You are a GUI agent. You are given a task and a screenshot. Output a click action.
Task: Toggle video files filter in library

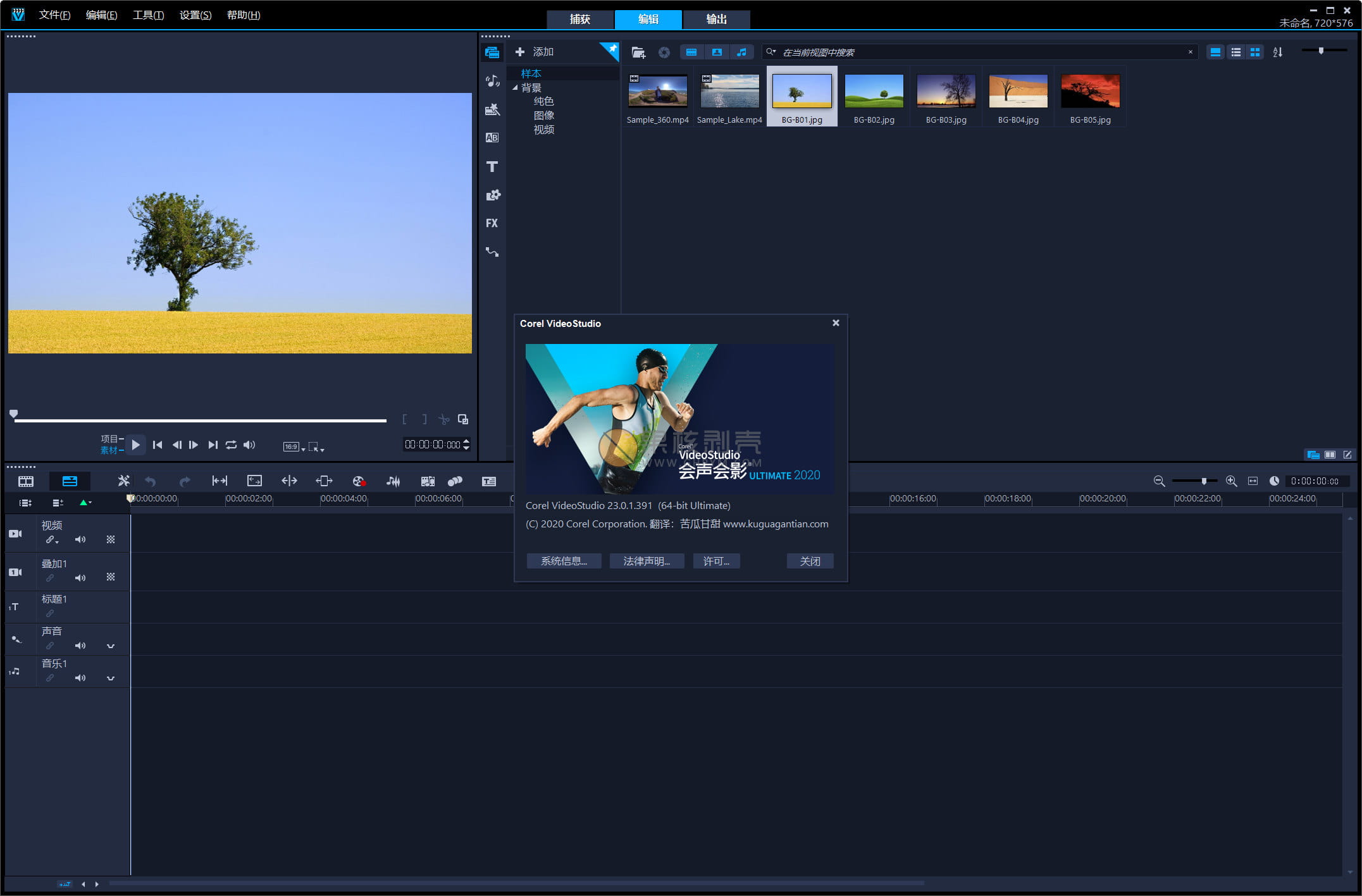(x=691, y=52)
